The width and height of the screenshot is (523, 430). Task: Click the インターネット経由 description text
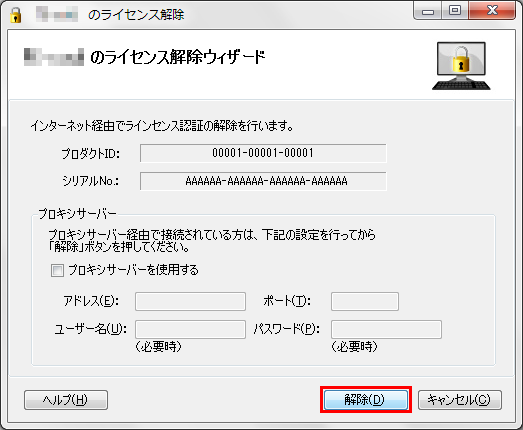point(162,126)
